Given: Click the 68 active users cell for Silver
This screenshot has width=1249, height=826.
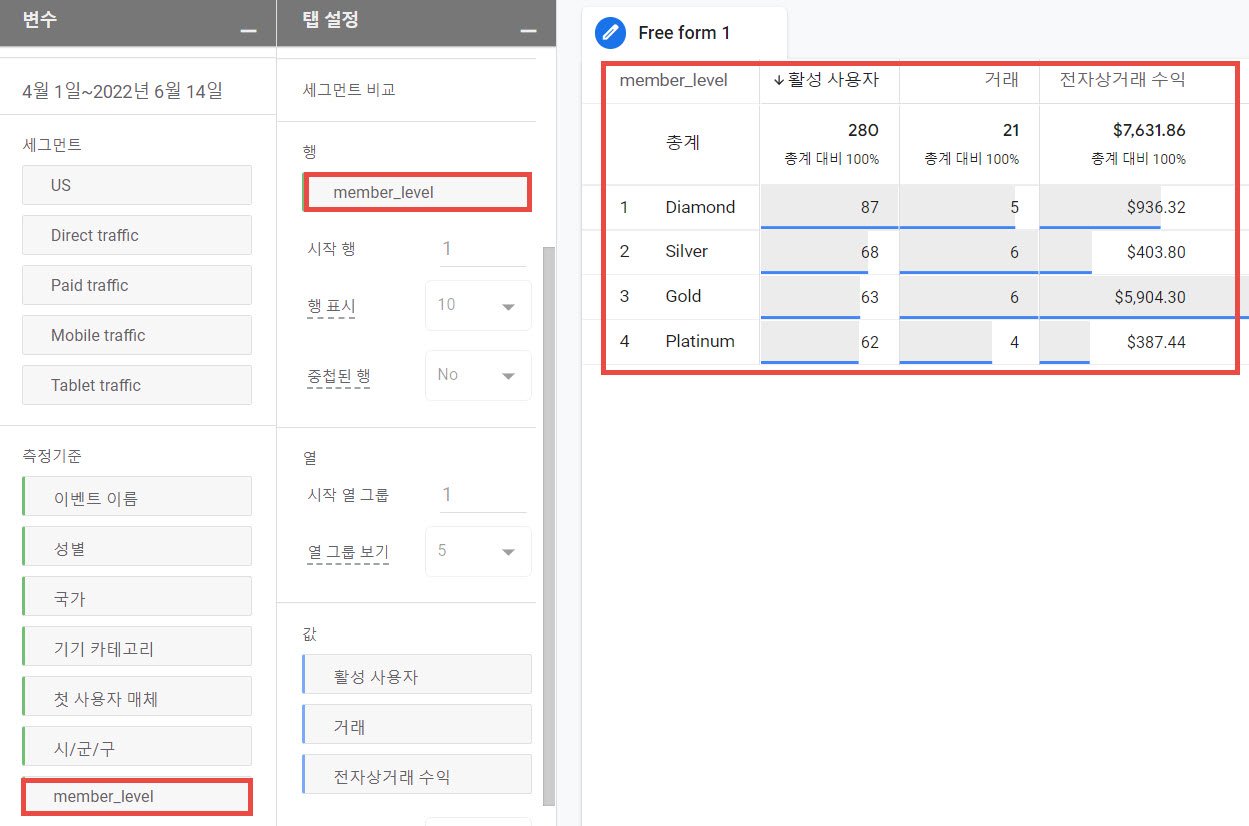Looking at the screenshot, I should click(x=829, y=252).
